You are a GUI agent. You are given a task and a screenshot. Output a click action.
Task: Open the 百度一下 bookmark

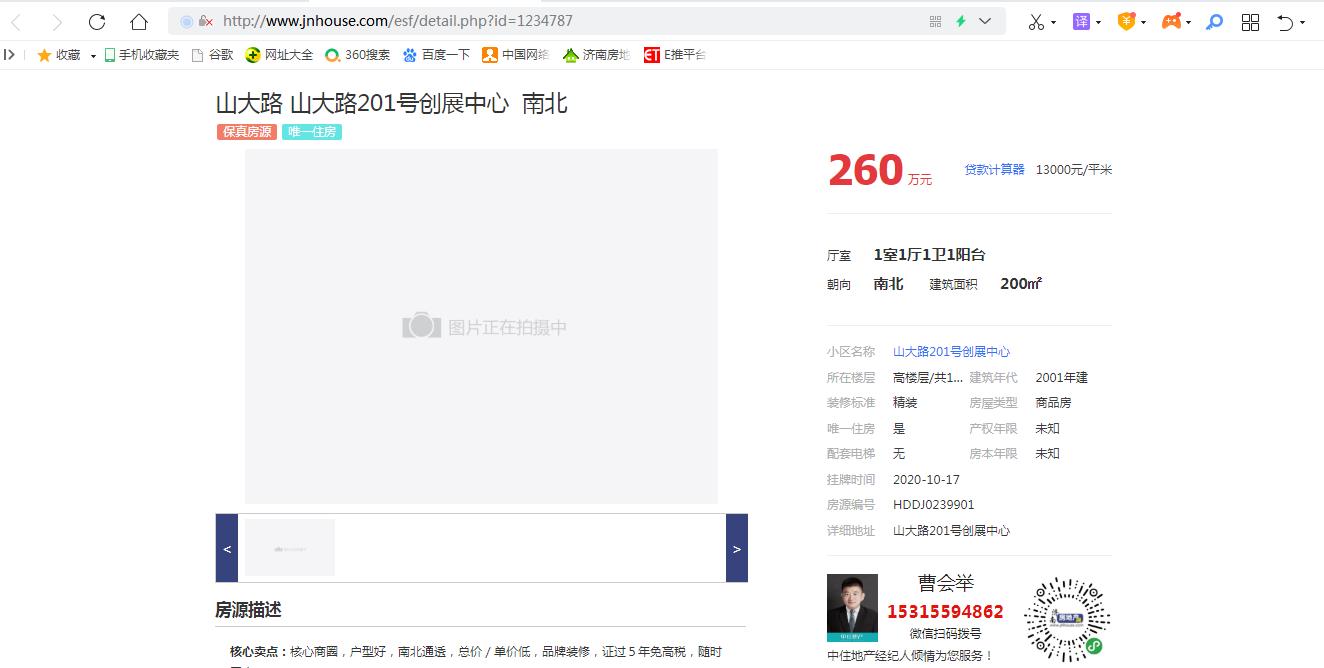coord(436,55)
